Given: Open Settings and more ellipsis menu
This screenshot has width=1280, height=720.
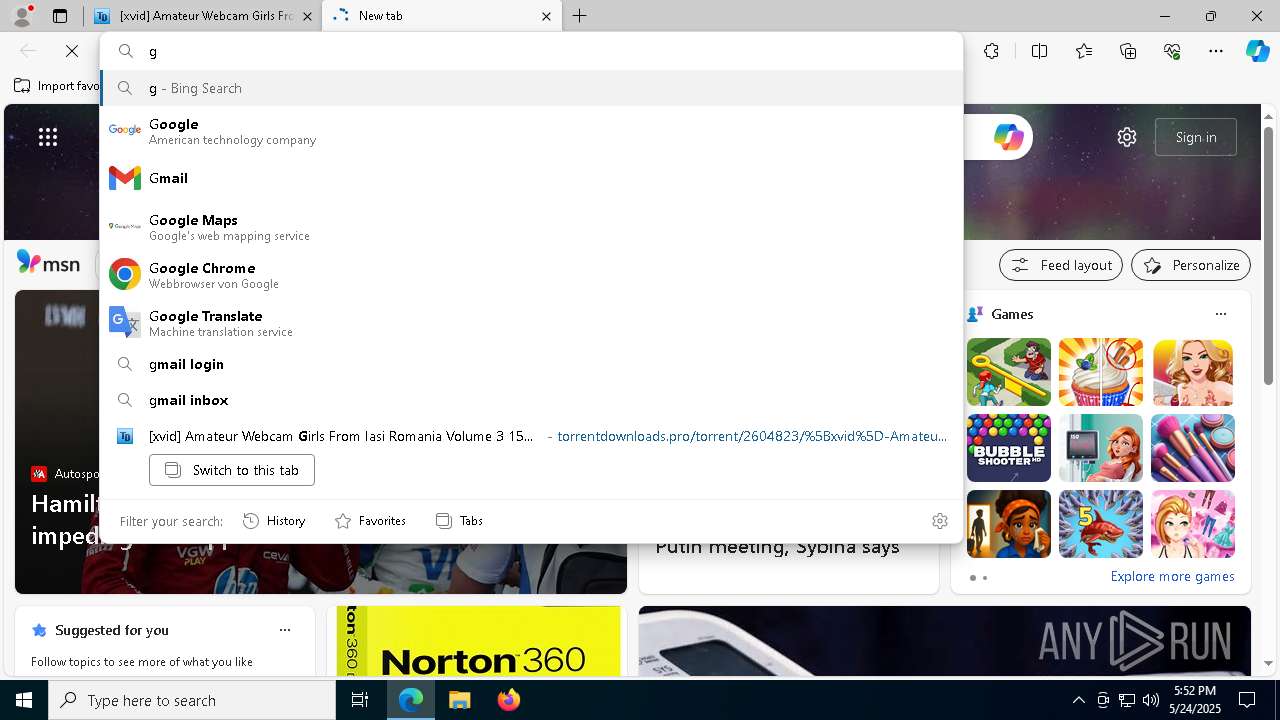Looking at the screenshot, I should point(1216,51).
